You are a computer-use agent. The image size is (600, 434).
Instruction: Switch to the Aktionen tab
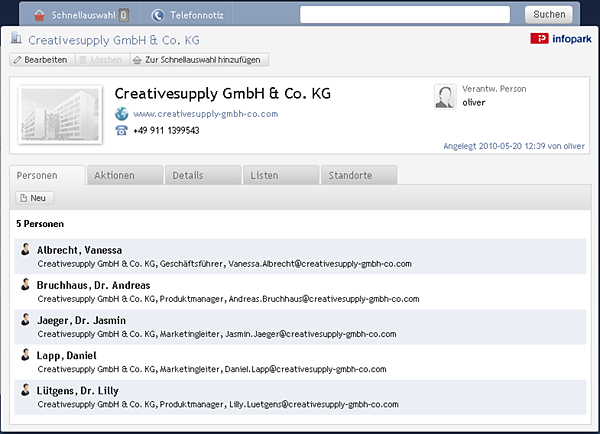point(125,175)
